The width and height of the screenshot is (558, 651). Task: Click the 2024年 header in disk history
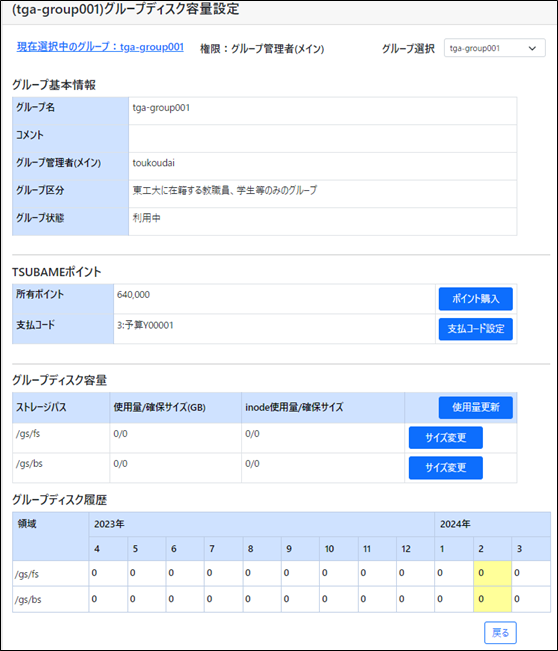(x=455, y=524)
